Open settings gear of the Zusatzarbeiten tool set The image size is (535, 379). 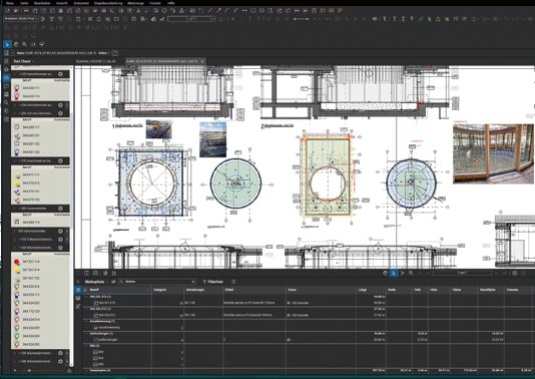click(60, 208)
